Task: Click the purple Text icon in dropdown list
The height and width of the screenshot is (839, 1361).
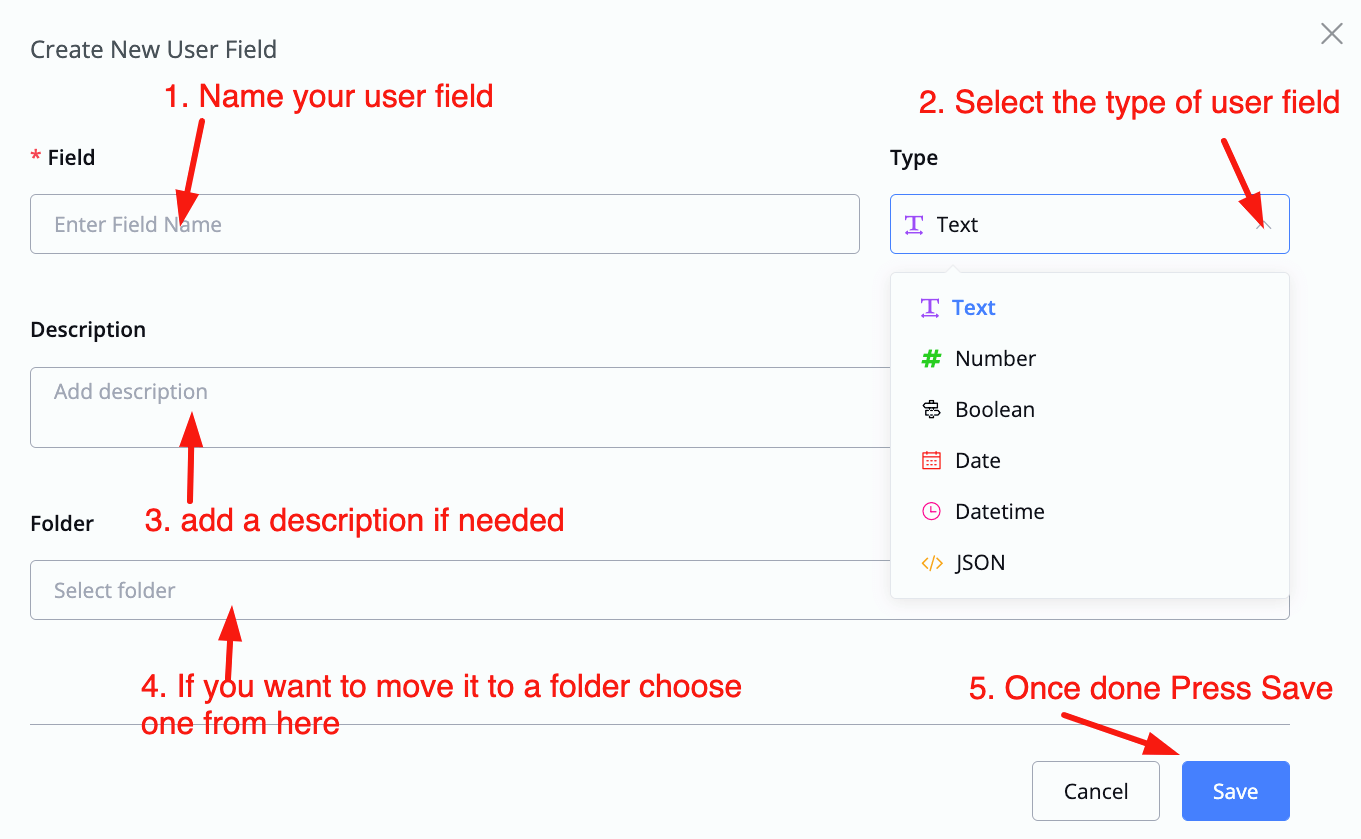Action: pos(930,308)
